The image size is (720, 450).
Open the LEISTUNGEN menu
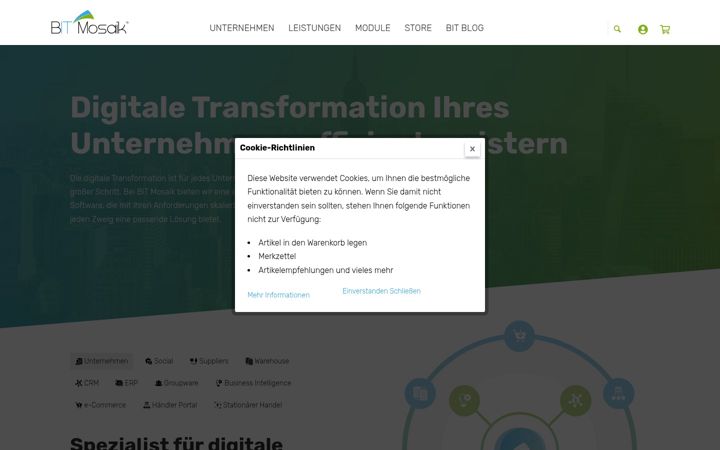click(315, 28)
